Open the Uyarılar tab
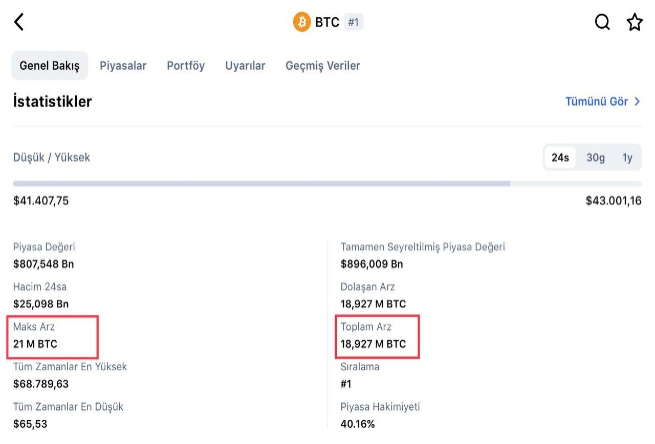 245,66
